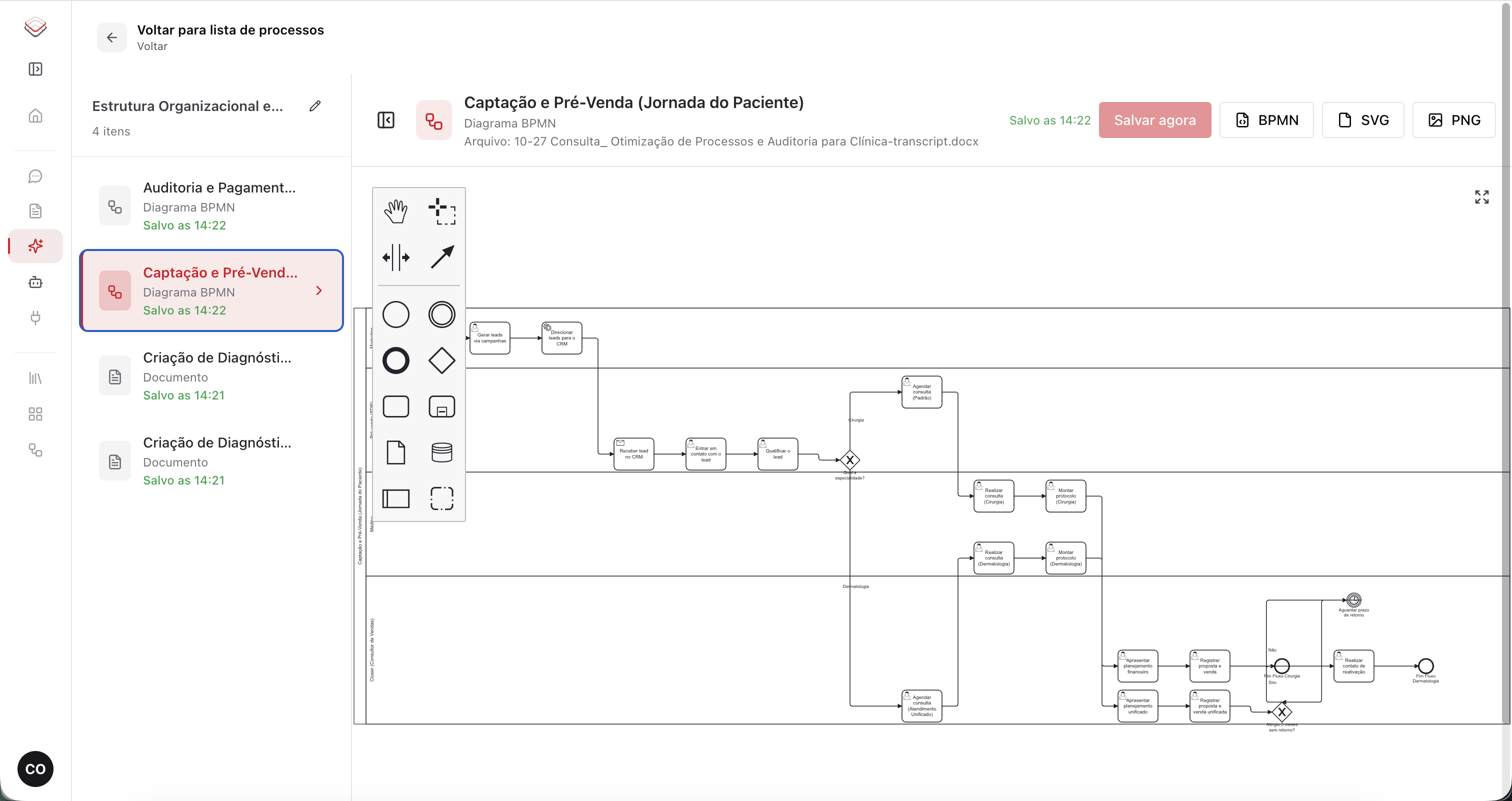Screen dimensions: 1512x801
Task: Create an expanded subprocess from palette
Action: [441, 406]
